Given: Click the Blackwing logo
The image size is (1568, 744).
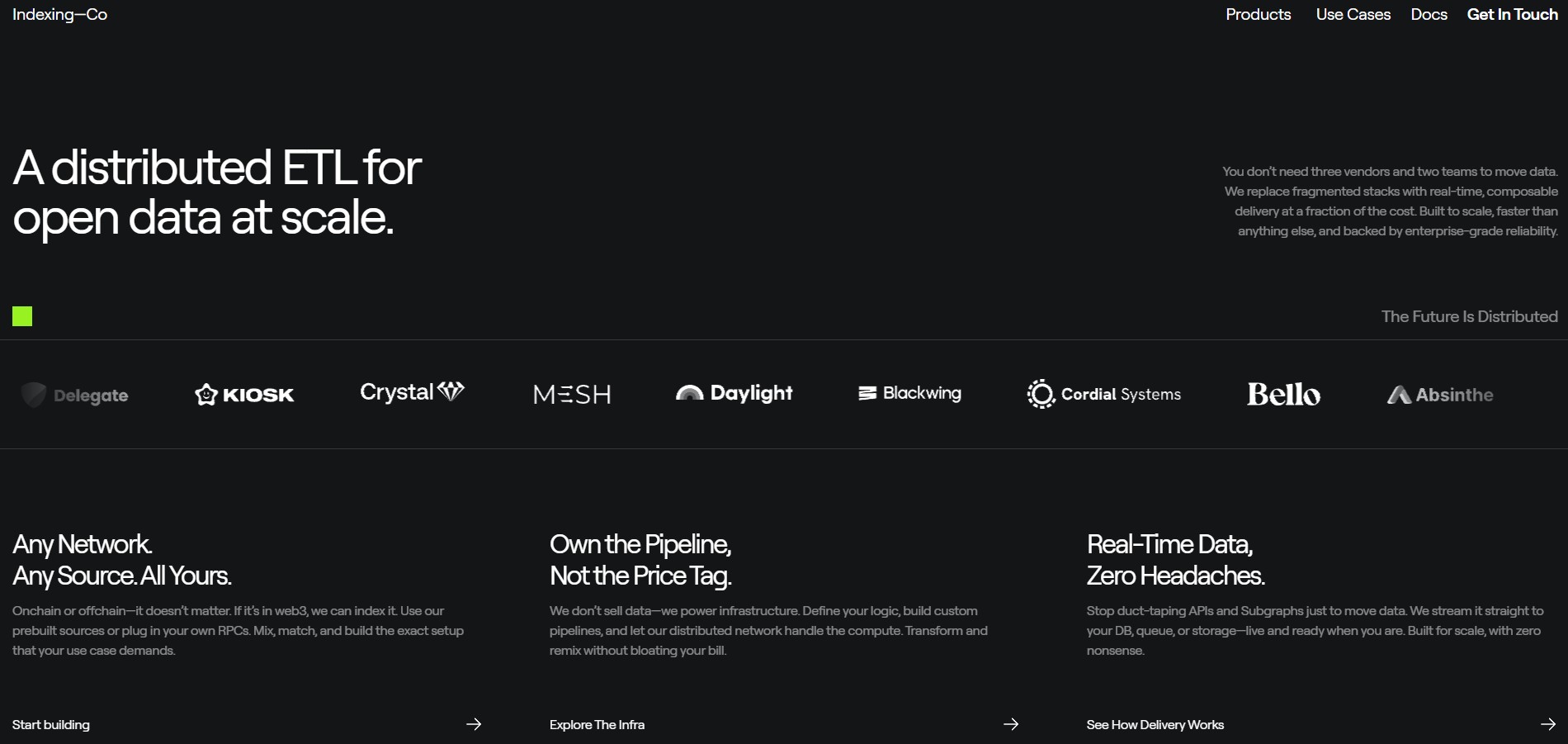Looking at the screenshot, I should click(909, 393).
